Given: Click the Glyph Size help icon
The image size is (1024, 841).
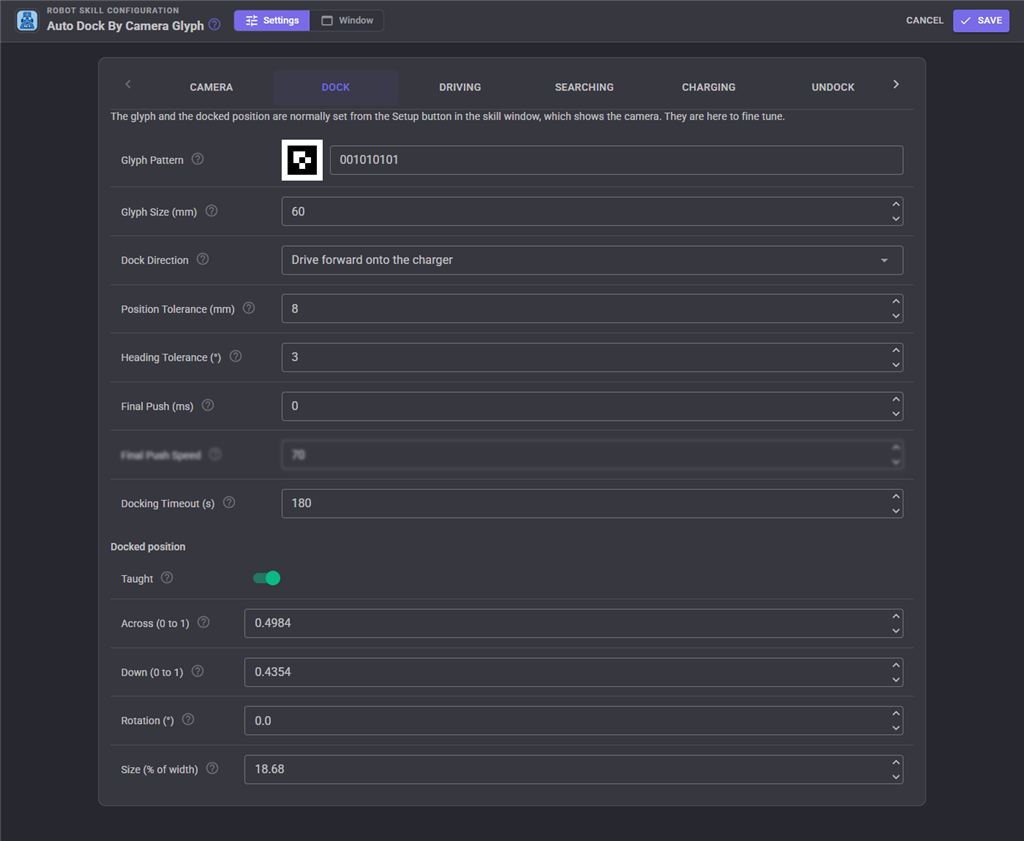Looking at the screenshot, I should [x=211, y=211].
